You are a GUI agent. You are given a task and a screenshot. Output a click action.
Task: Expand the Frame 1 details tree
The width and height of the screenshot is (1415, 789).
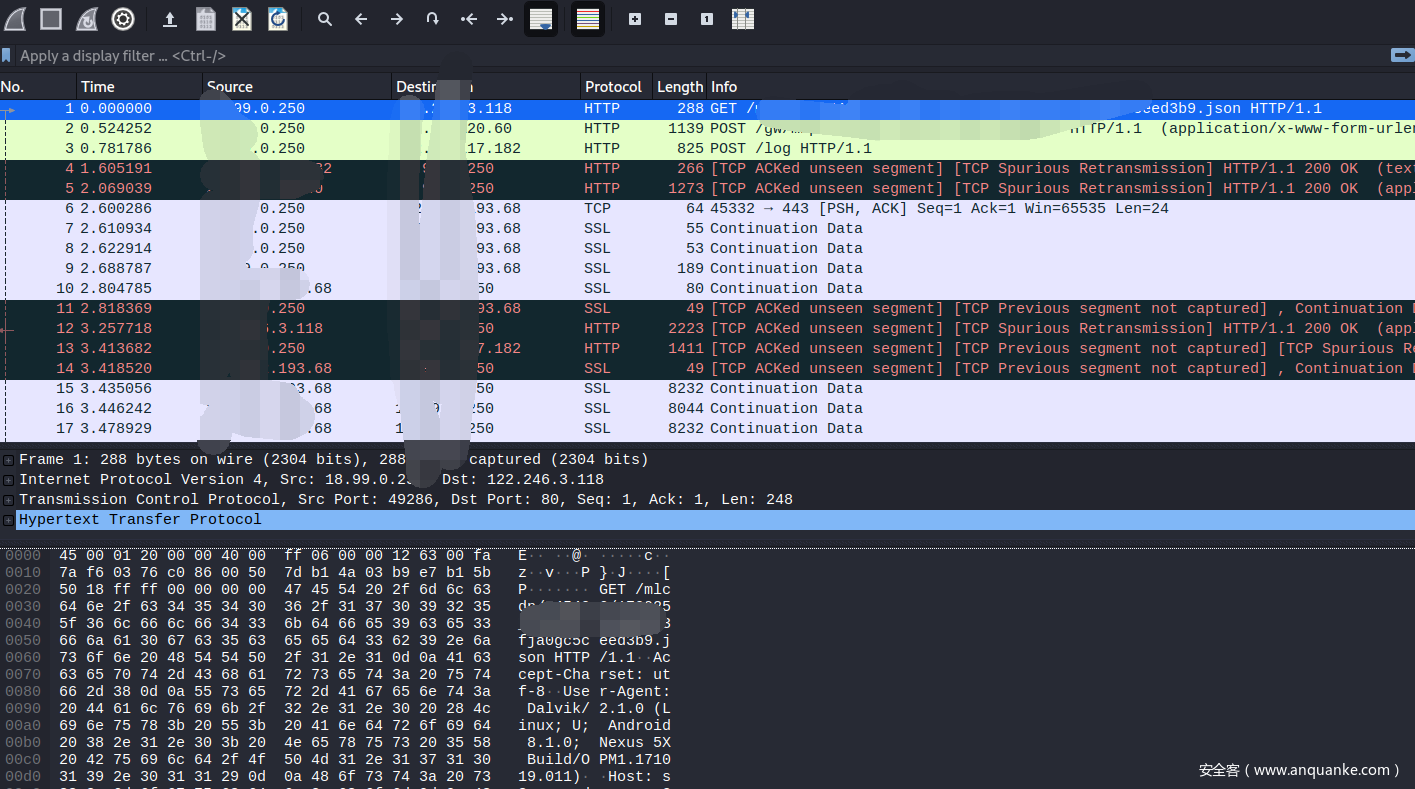click(x=8, y=460)
